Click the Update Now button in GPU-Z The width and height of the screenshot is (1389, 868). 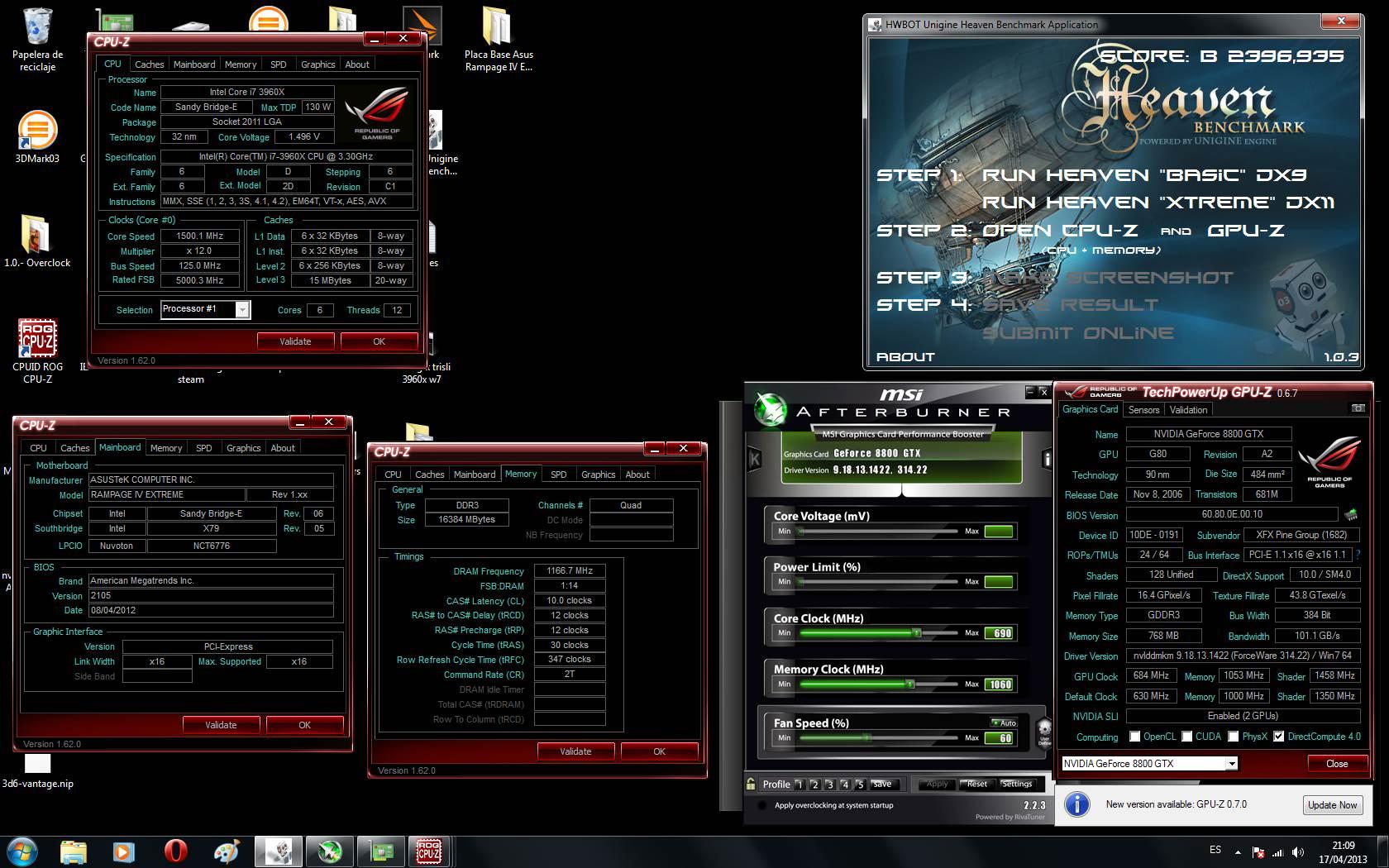[1332, 804]
